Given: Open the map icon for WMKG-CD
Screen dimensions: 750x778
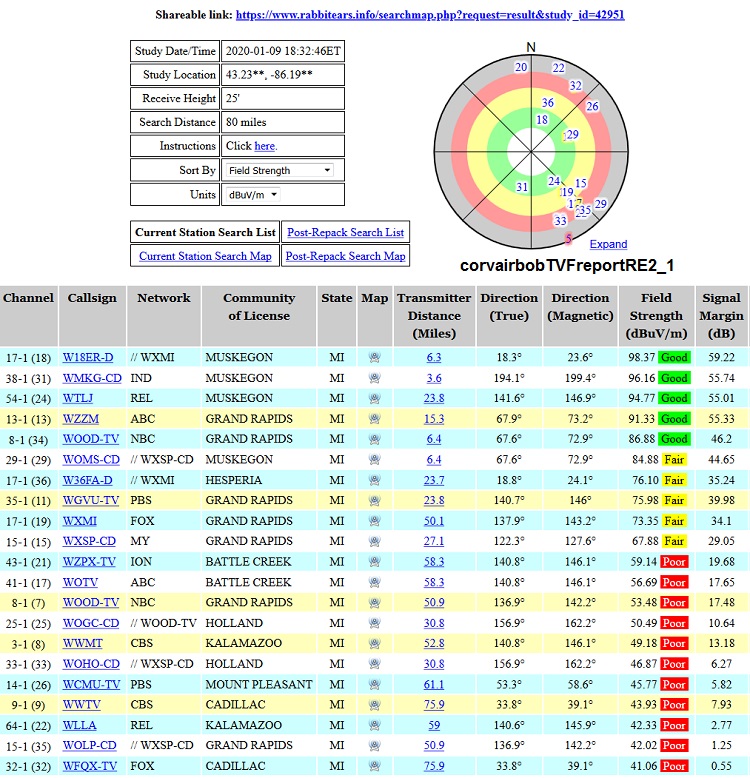Looking at the screenshot, I should (x=375, y=378).
